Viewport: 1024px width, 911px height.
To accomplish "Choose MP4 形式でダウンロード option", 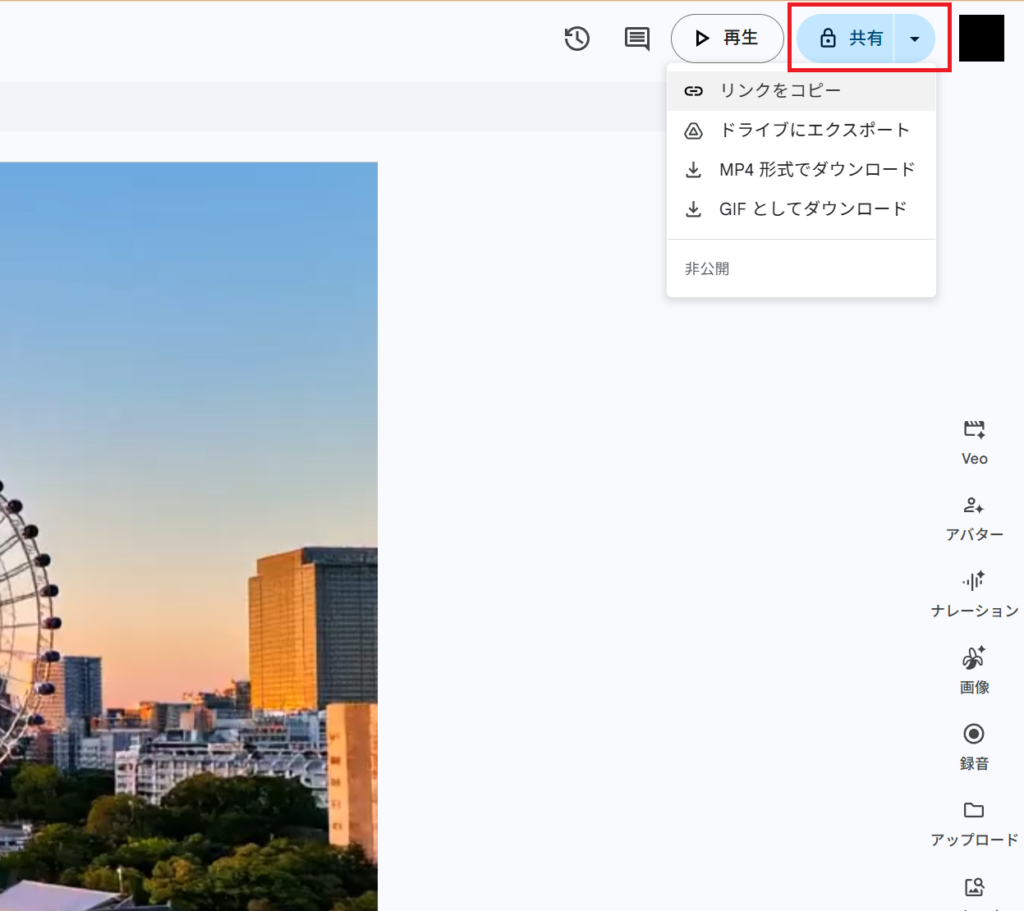I will point(815,169).
